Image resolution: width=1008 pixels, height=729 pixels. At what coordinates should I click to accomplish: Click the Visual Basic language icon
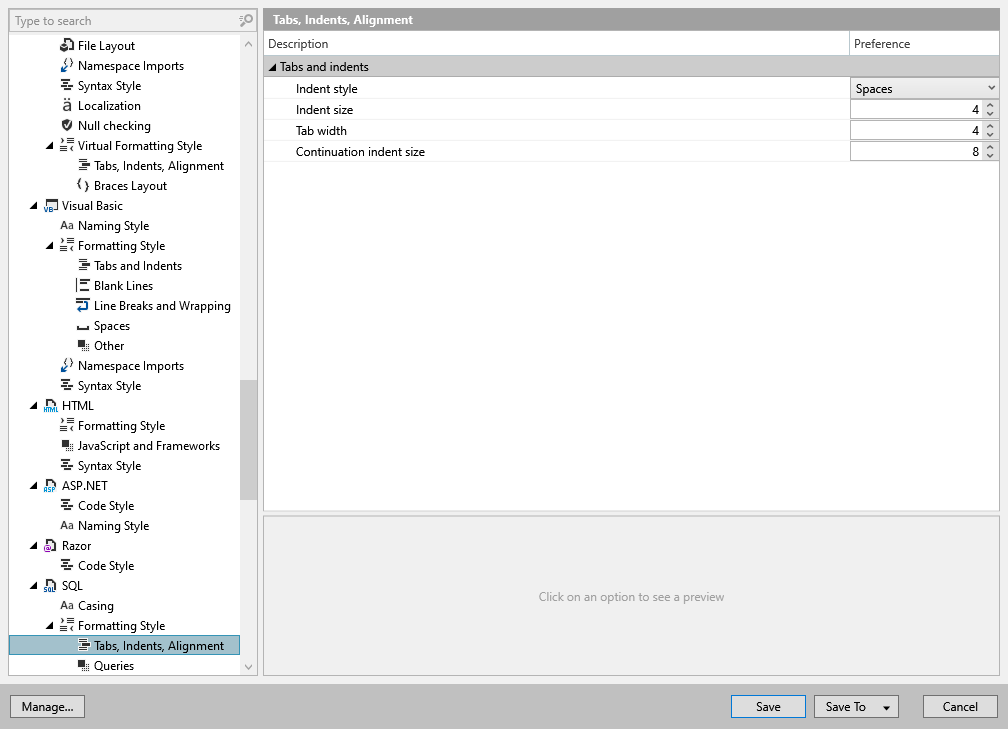point(50,205)
